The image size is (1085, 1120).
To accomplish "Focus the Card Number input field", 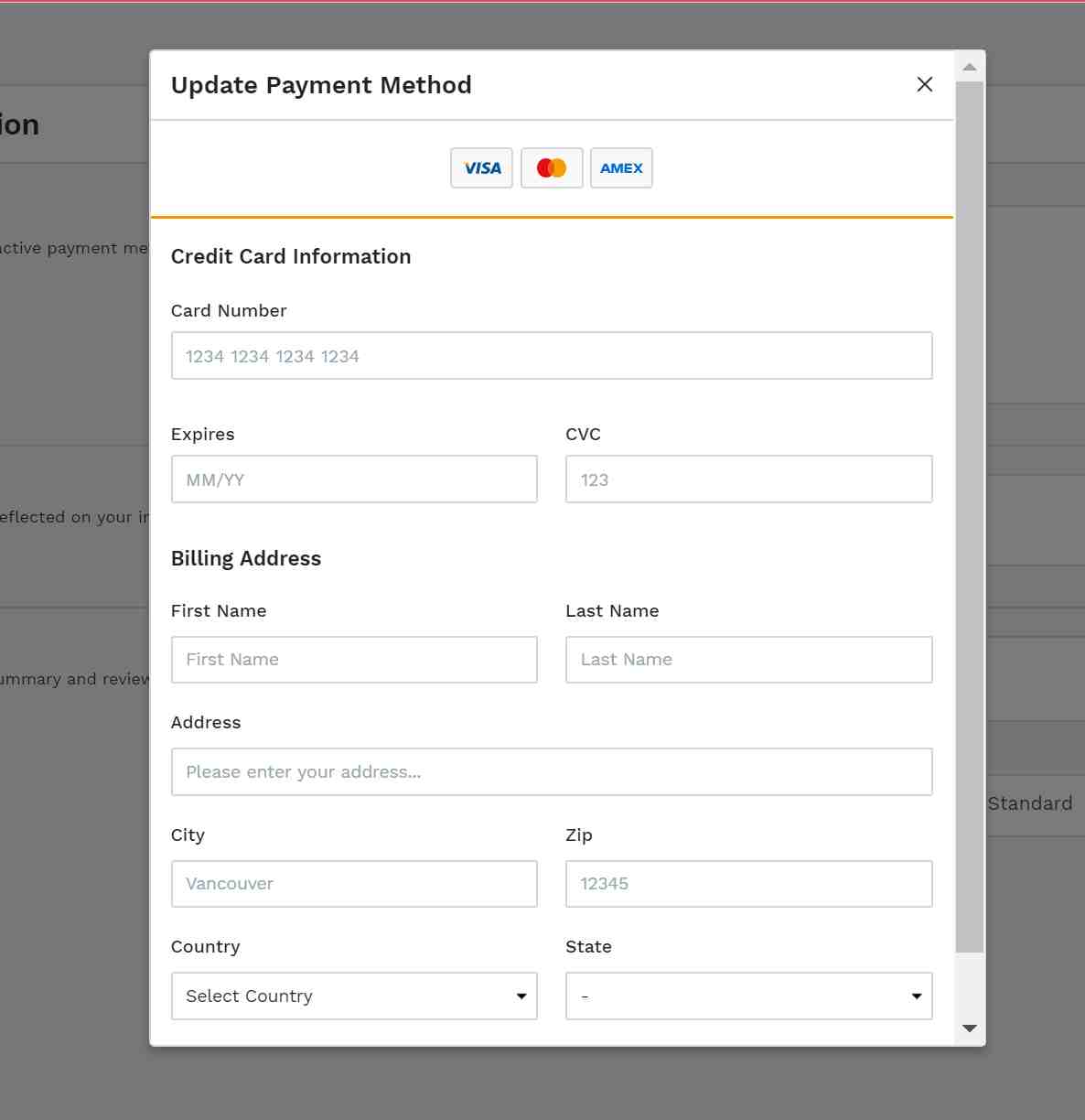I will pos(552,355).
